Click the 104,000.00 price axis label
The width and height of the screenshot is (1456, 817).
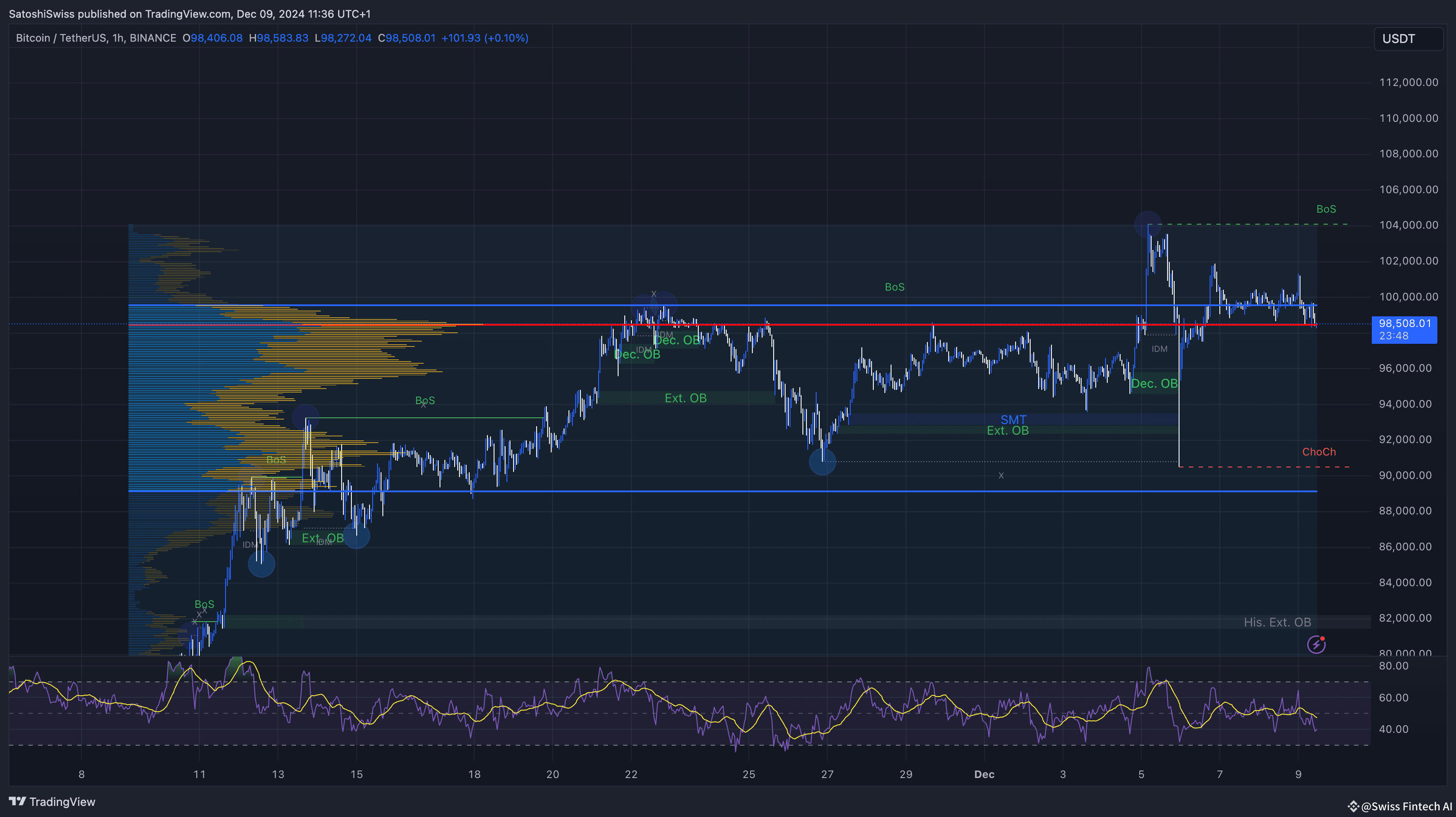click(1409, 225)
